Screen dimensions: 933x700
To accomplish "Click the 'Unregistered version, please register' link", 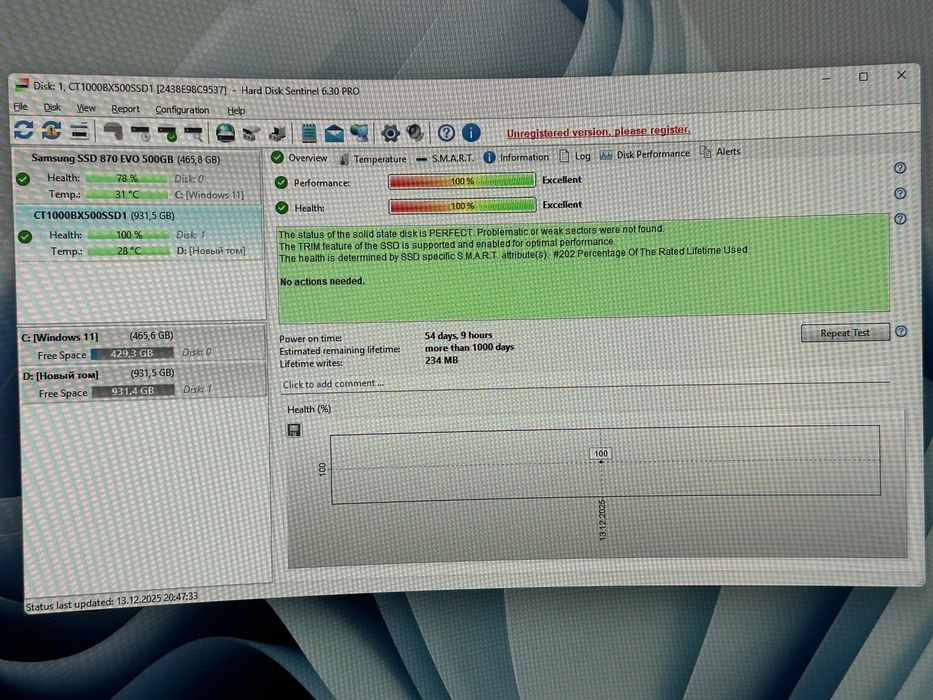I will coord(598,132).
